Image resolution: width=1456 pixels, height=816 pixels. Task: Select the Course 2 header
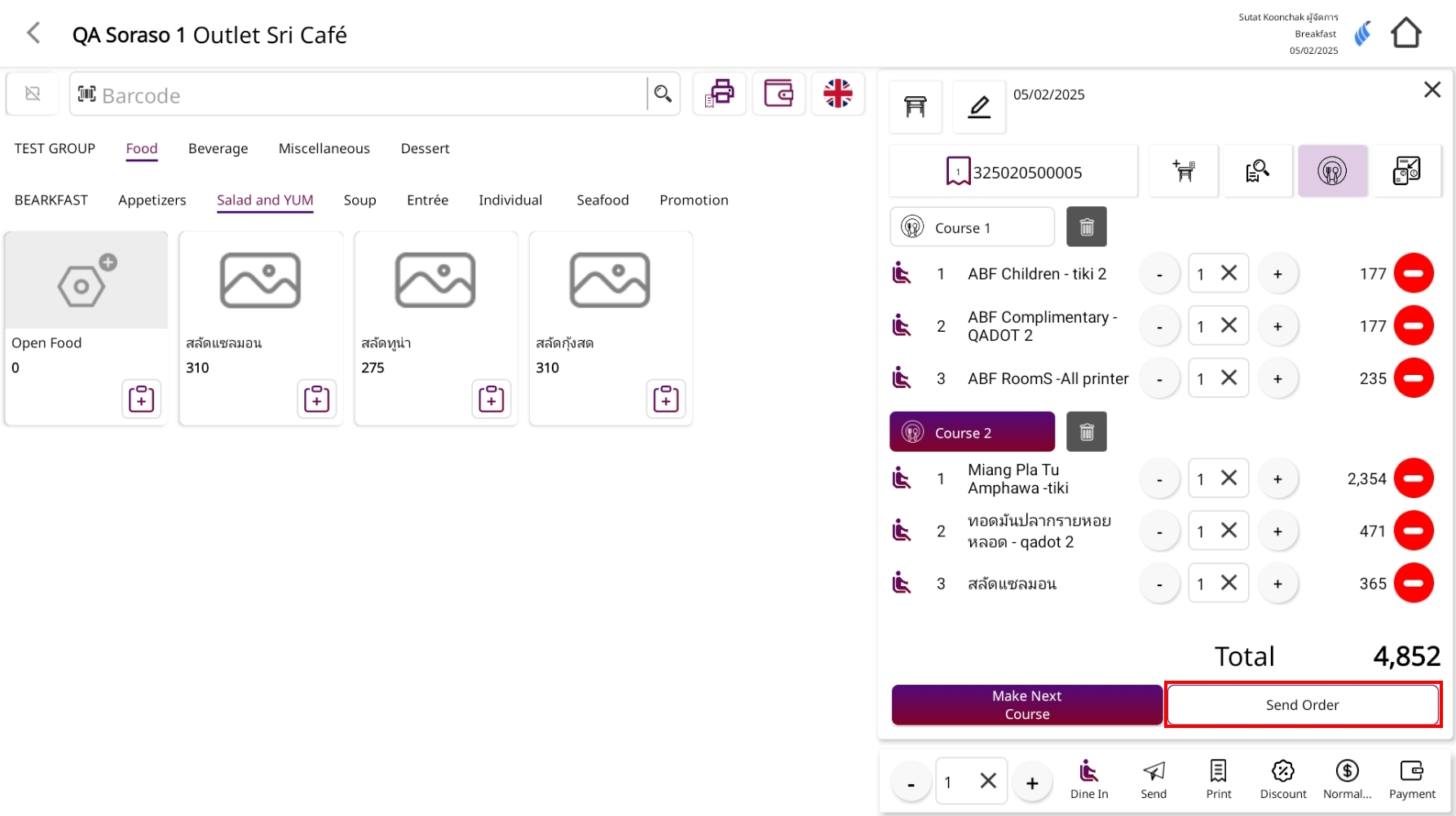972,432
